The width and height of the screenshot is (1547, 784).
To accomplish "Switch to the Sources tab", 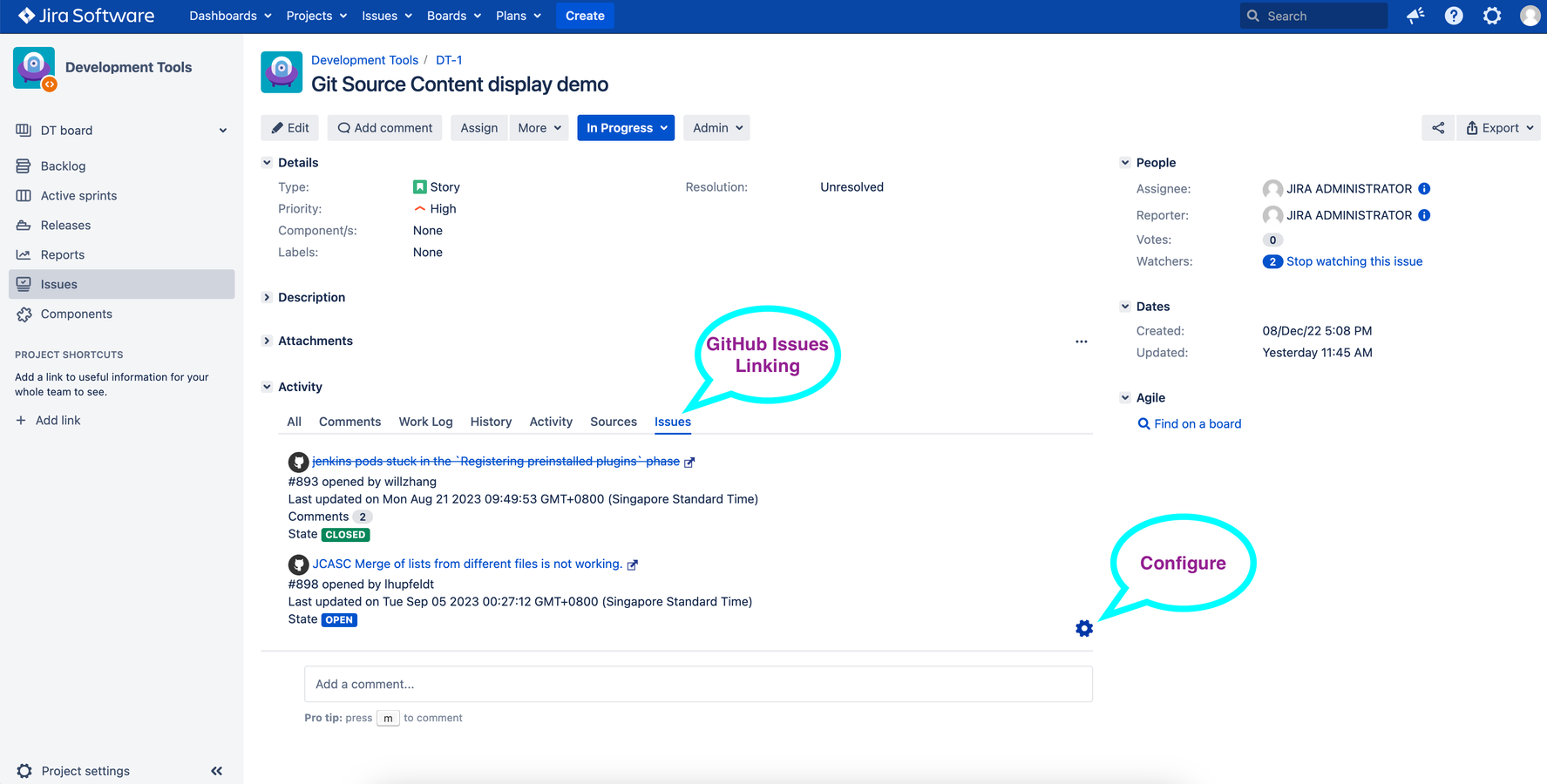I will click(614, 422).
